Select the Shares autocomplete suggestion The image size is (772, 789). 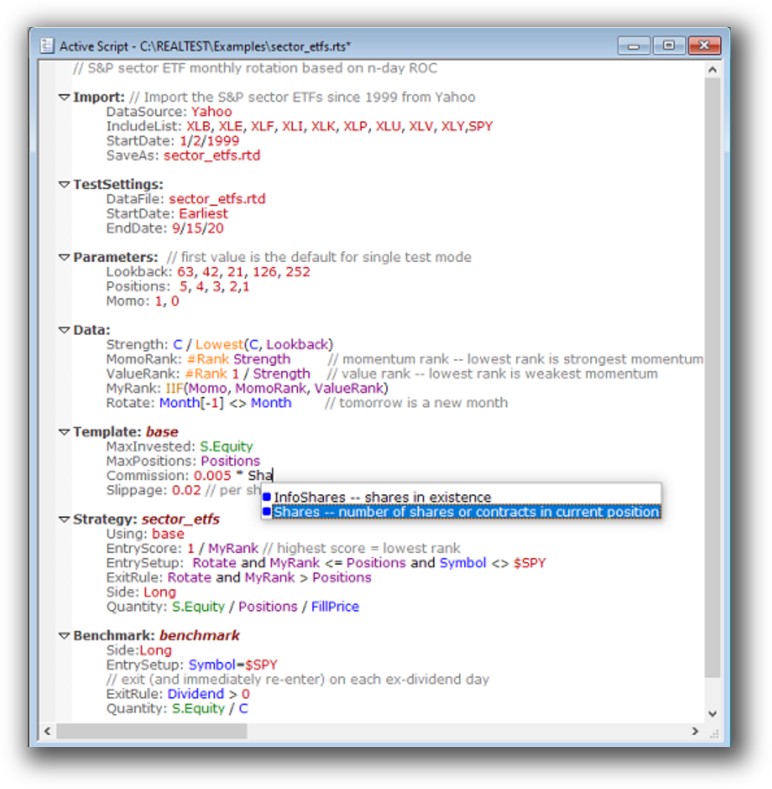pyautogui.click(x=461, y=512)
